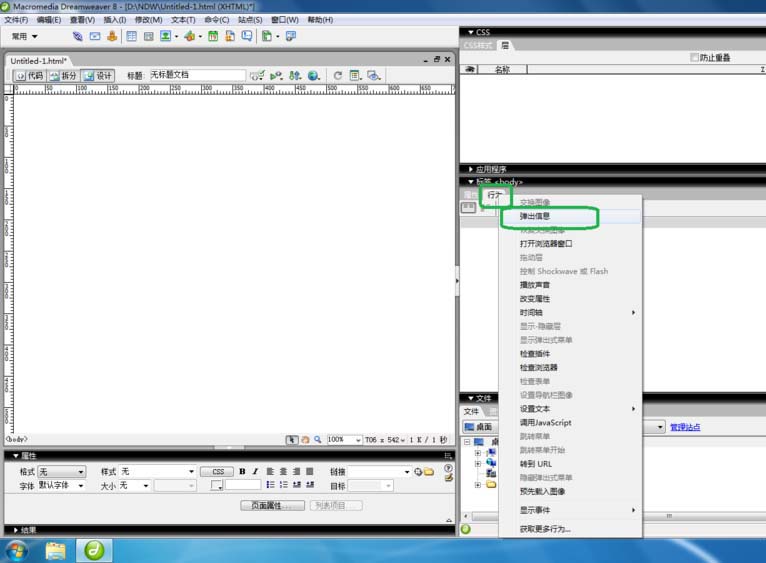
Task: Click the Italic formatting button
Action: (x=255, y=471)
